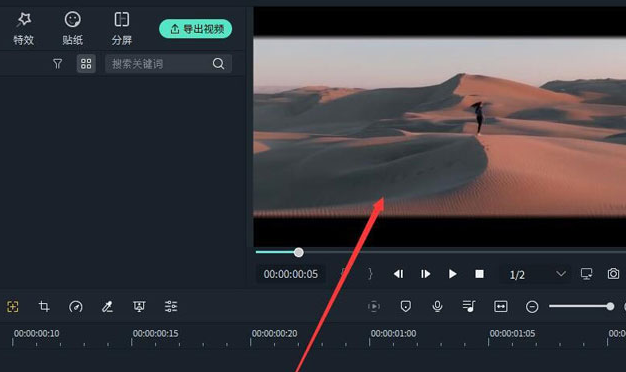Click zoom to fit timeline icon
This screenshot has height=372, width=626.
pyautogui.click(x=501, y=307)
